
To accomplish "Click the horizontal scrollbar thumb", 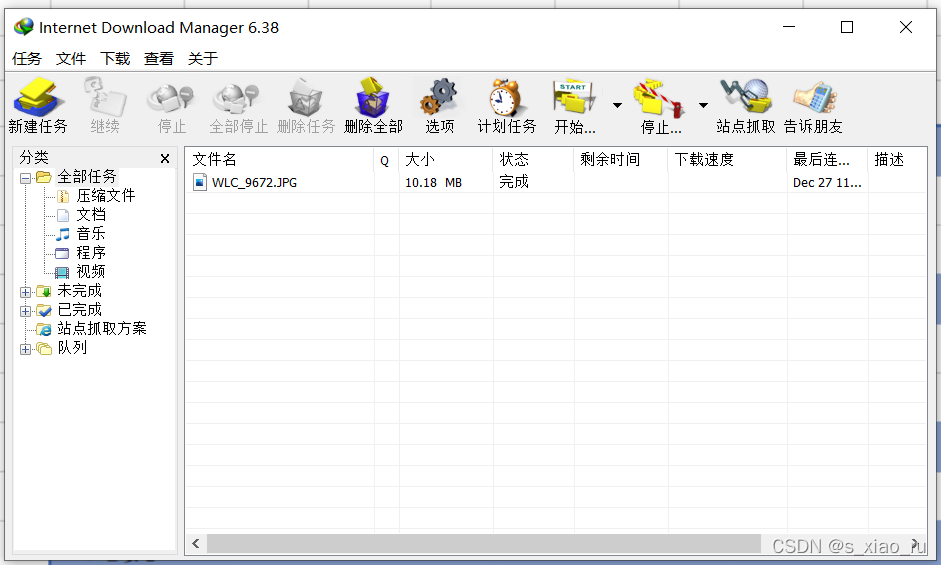I will (484, 543).
